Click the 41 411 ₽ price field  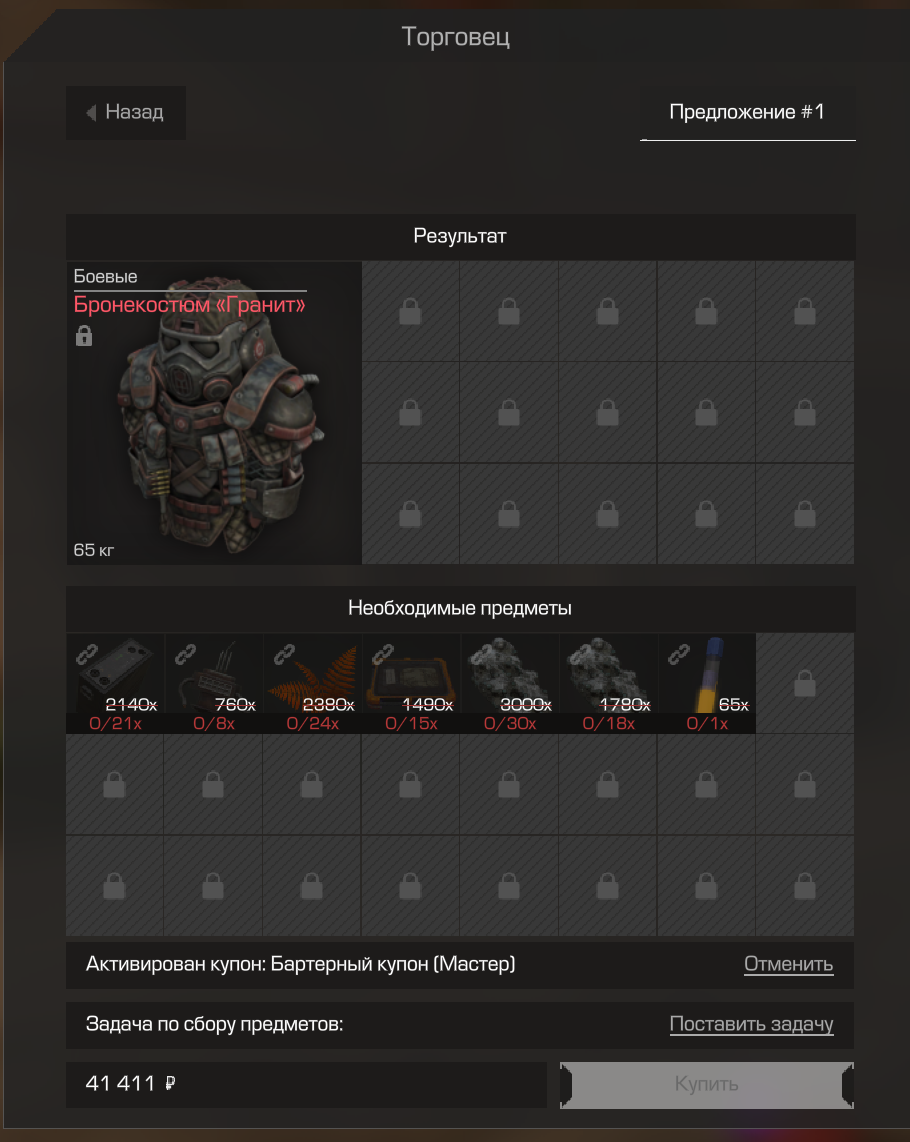(306, 1084)
